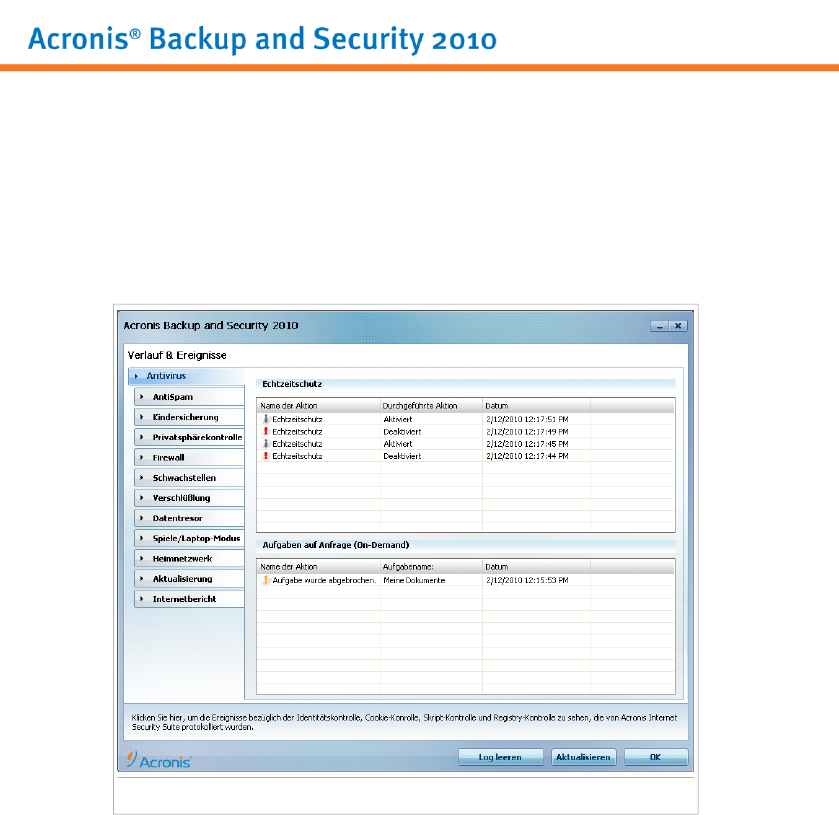Show Firewall events
The image size is (839, 815).
(189, 458)
